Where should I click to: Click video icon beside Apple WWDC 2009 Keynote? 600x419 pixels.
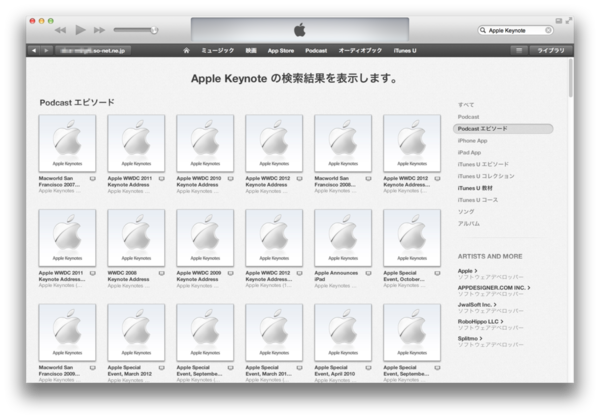pyautogui.click(x=230, y=273)
